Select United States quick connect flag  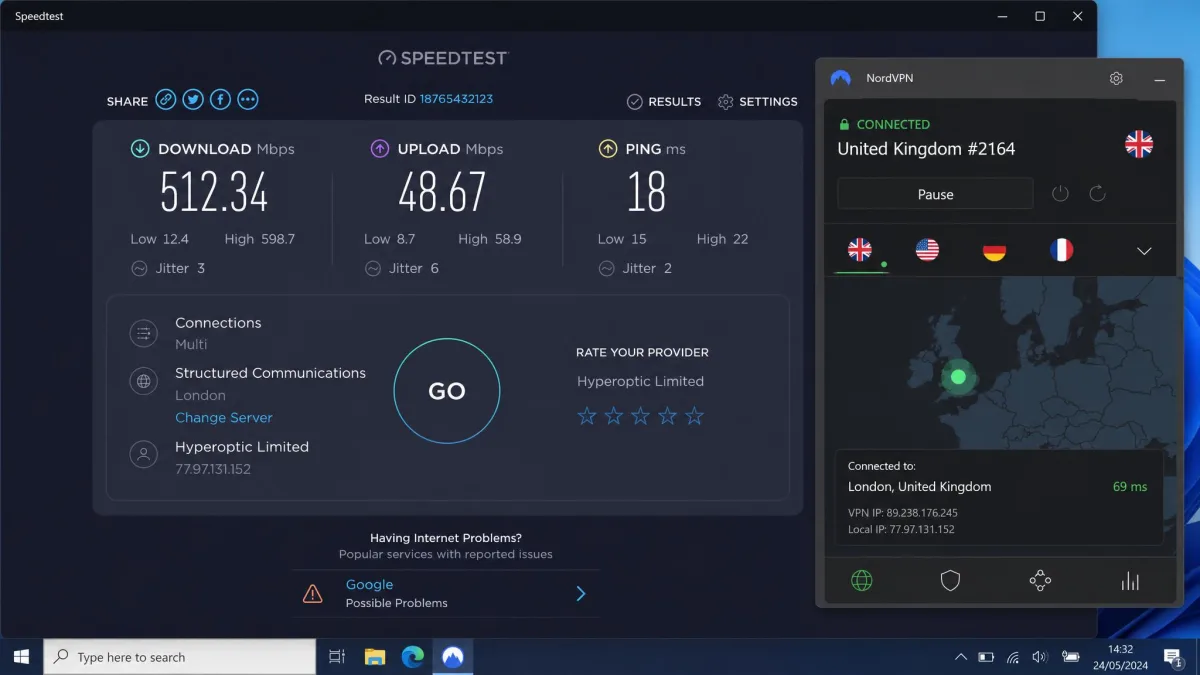(927, 250)
